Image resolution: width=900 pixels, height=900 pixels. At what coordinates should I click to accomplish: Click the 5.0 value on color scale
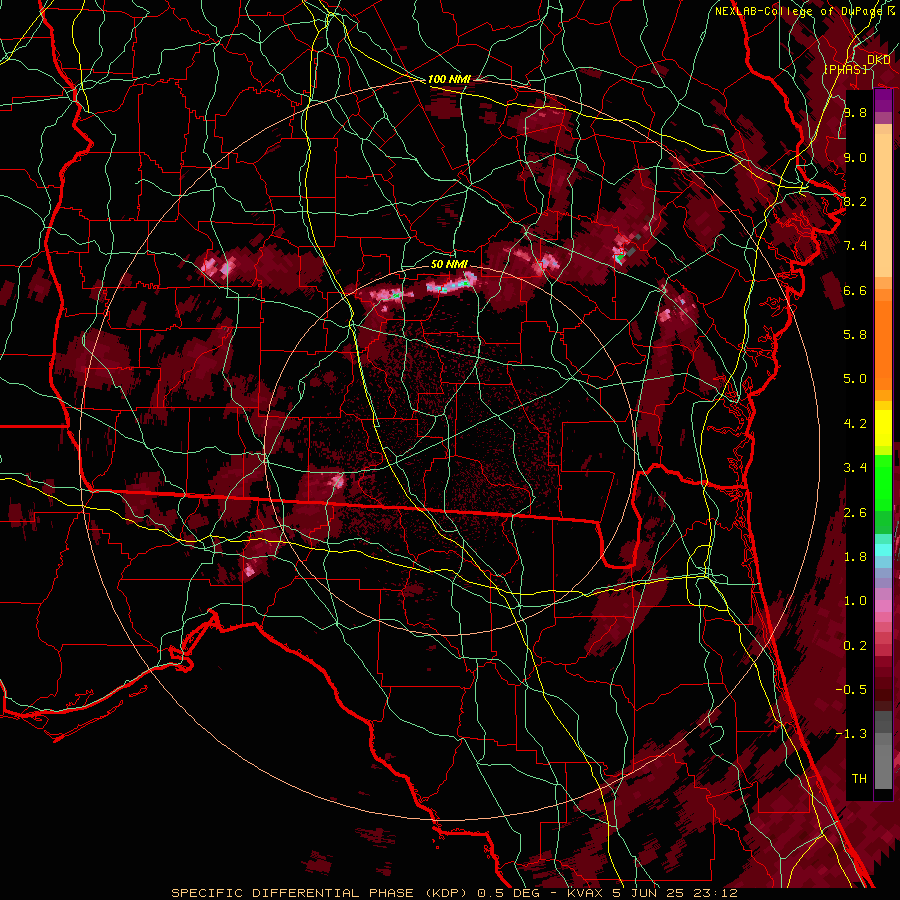click(855, 379)
